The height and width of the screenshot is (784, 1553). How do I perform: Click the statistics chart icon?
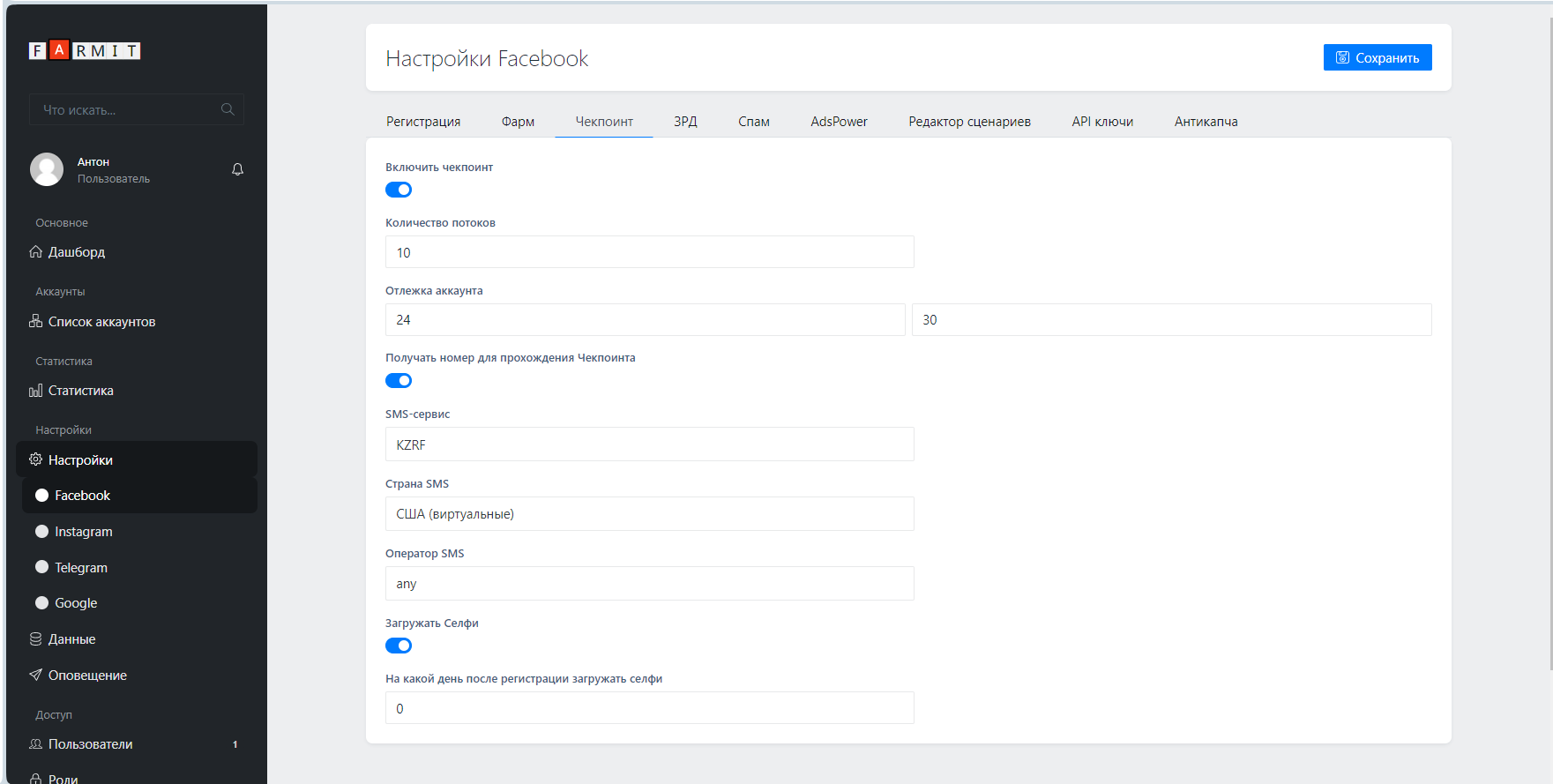[36, 391]
